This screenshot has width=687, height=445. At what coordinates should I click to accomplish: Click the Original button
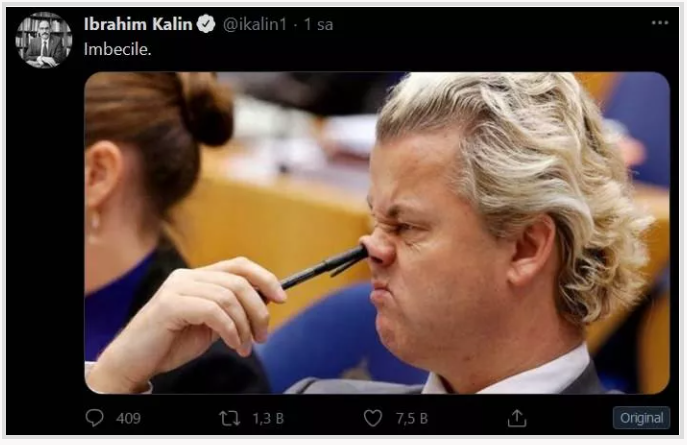point(641,418)
